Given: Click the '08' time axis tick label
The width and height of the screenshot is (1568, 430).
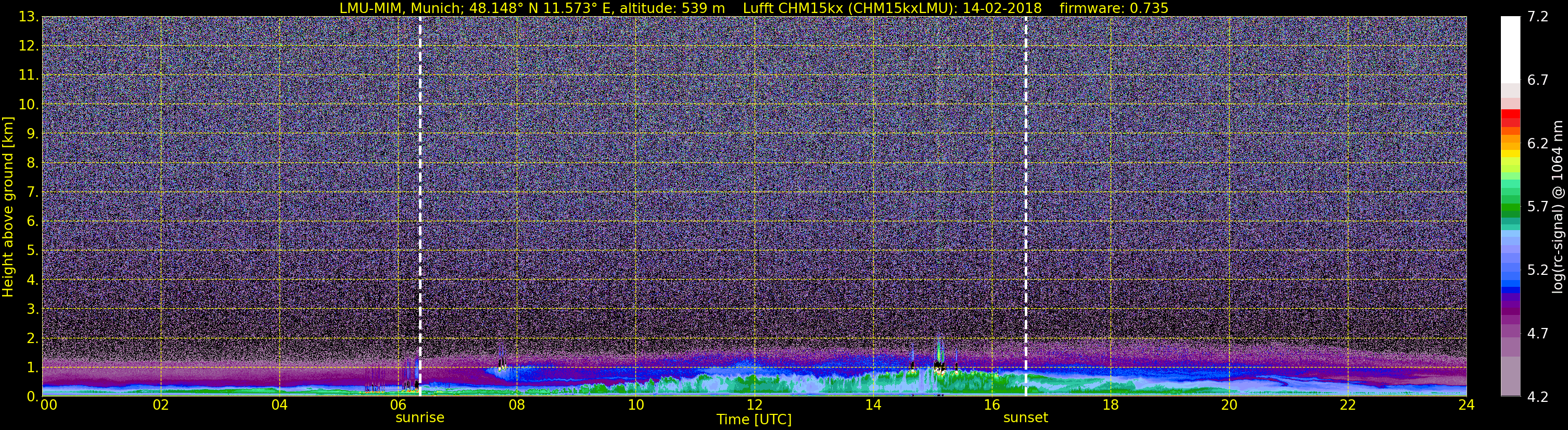Looking at the screenshot, I should tap(517, 404).
